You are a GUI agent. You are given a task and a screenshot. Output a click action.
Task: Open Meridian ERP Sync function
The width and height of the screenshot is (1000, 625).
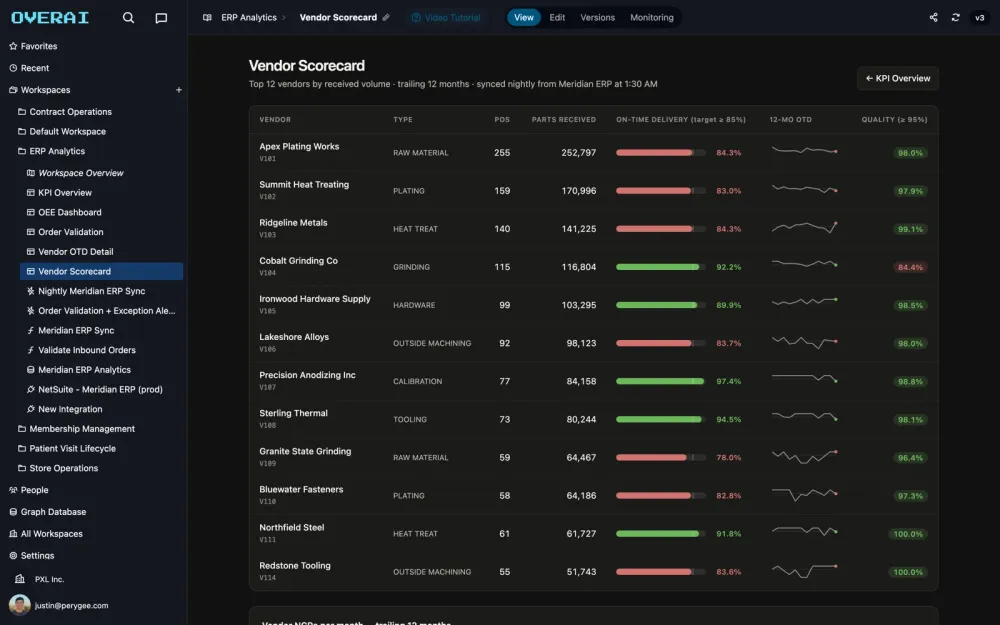pyautogui.click(x=70, y=330)
